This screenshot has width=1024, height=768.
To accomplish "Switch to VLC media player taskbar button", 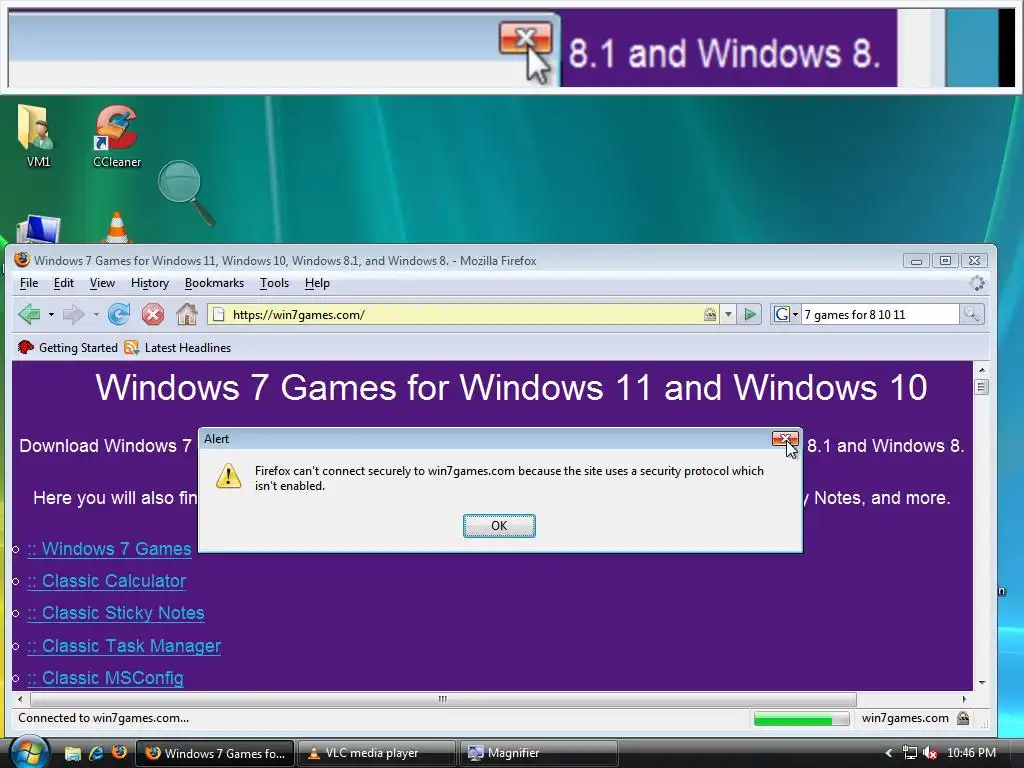I will tap(377, 753).
